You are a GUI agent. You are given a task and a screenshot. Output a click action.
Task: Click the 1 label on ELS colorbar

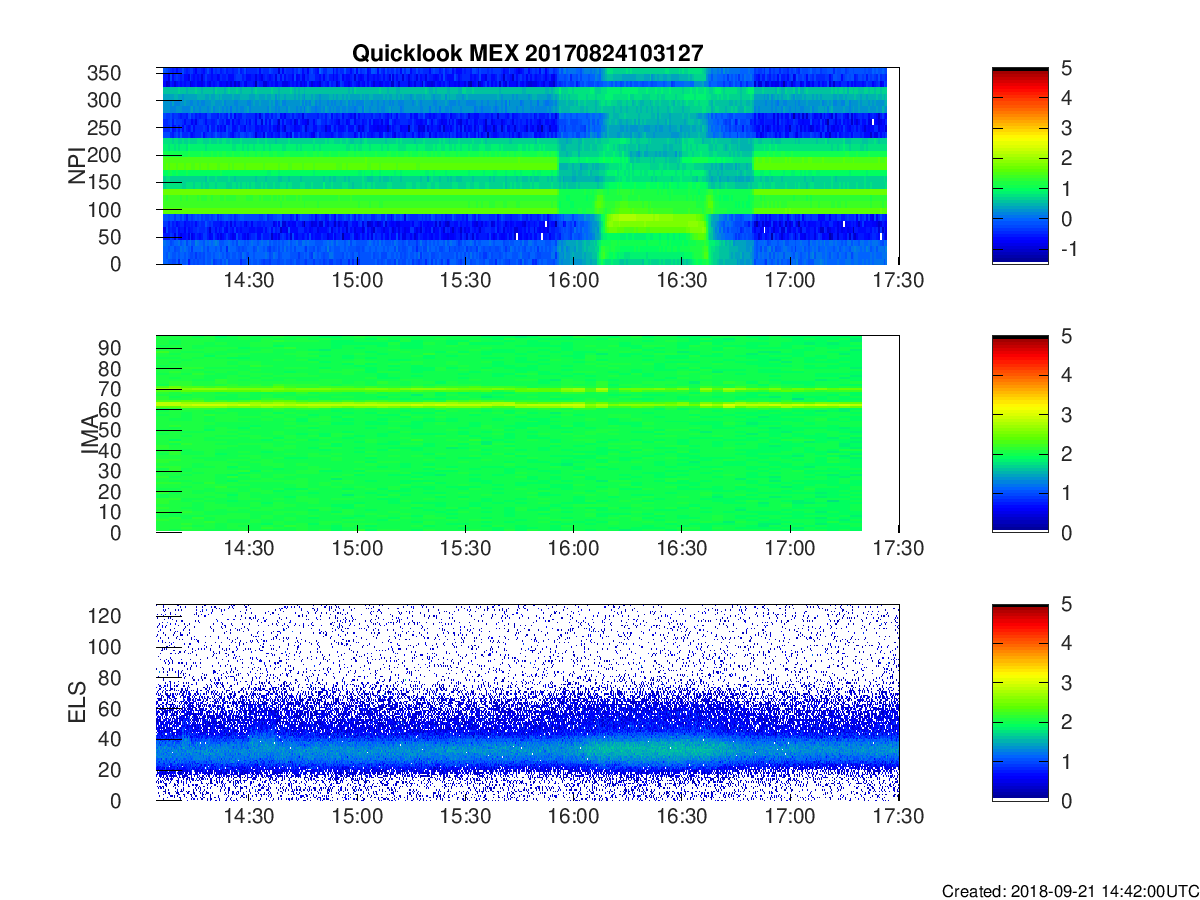click(1067, 761)
